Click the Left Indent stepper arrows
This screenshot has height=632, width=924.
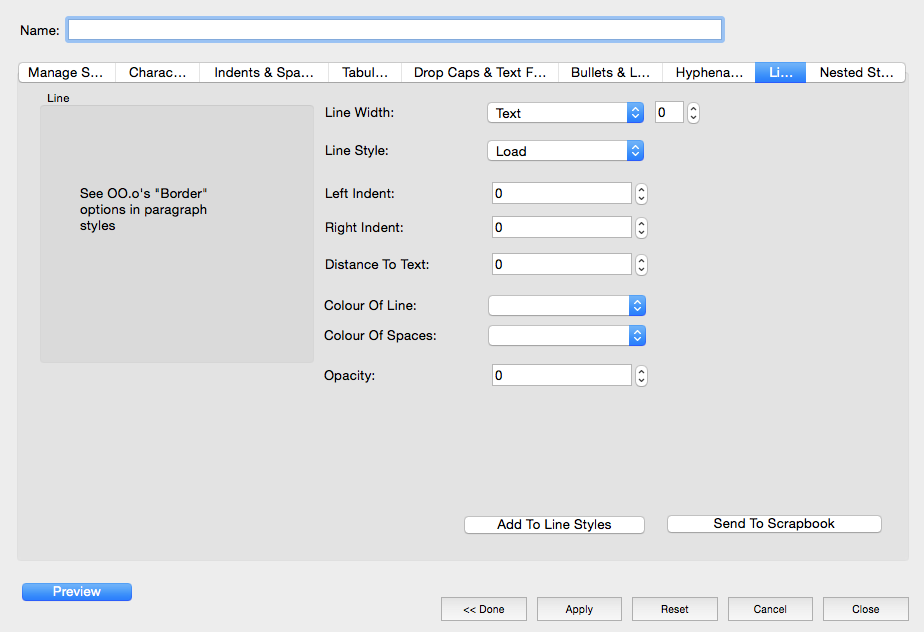click(642, 194)
